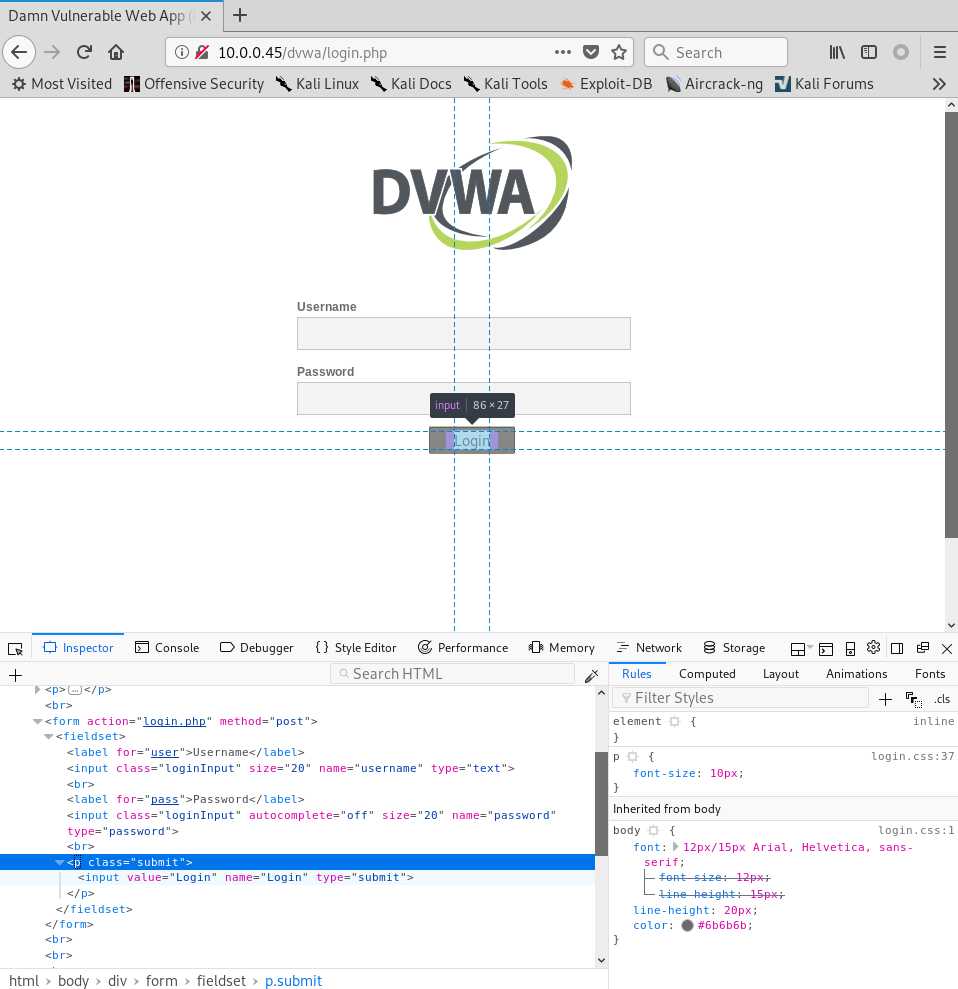Show site information icon in URL bar
The image size is (958, 989).
pyautogui.click(x=181, y=52)
